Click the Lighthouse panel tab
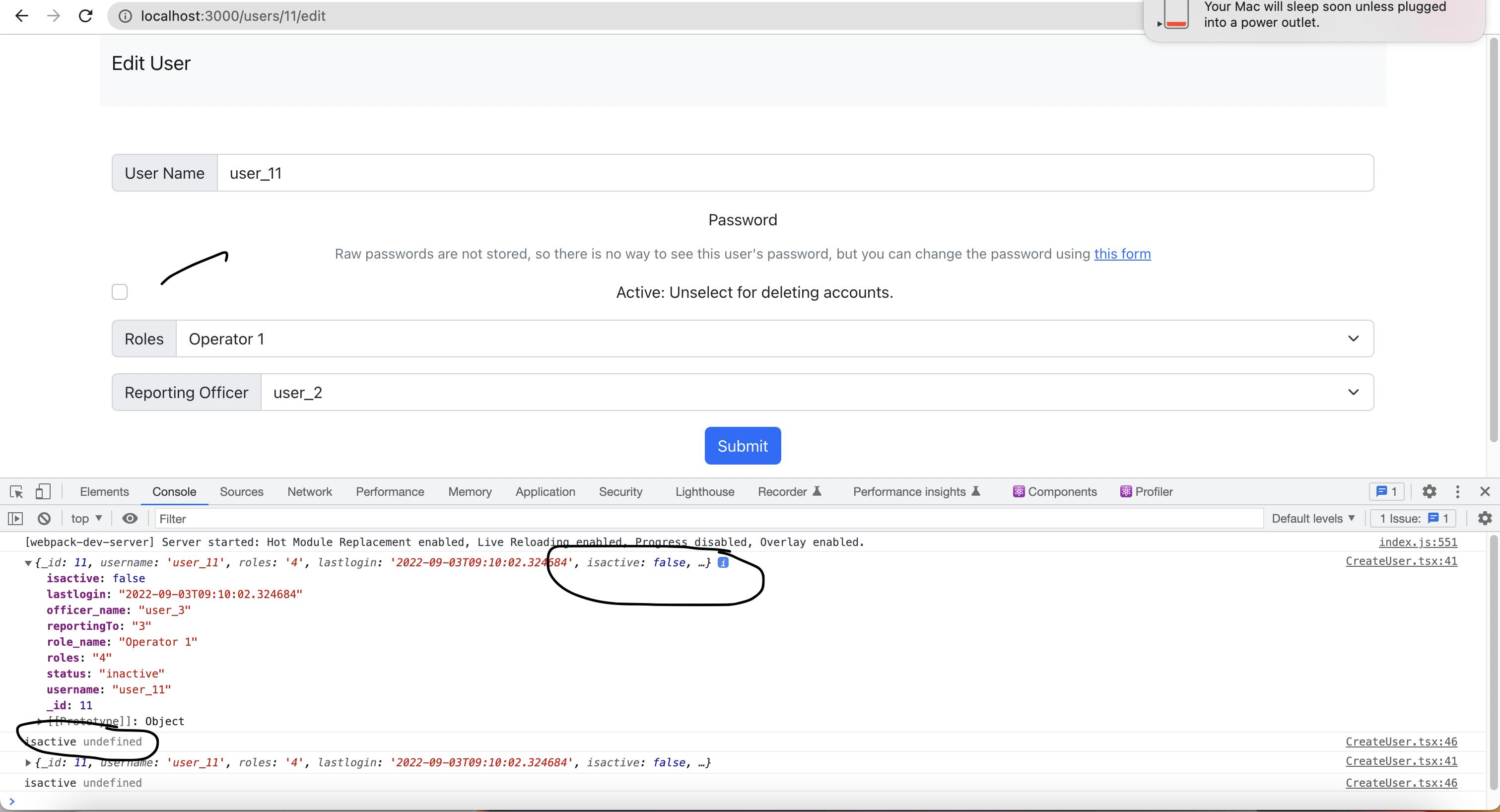Screen dimensions: 1500x812 tap(704, 491)
